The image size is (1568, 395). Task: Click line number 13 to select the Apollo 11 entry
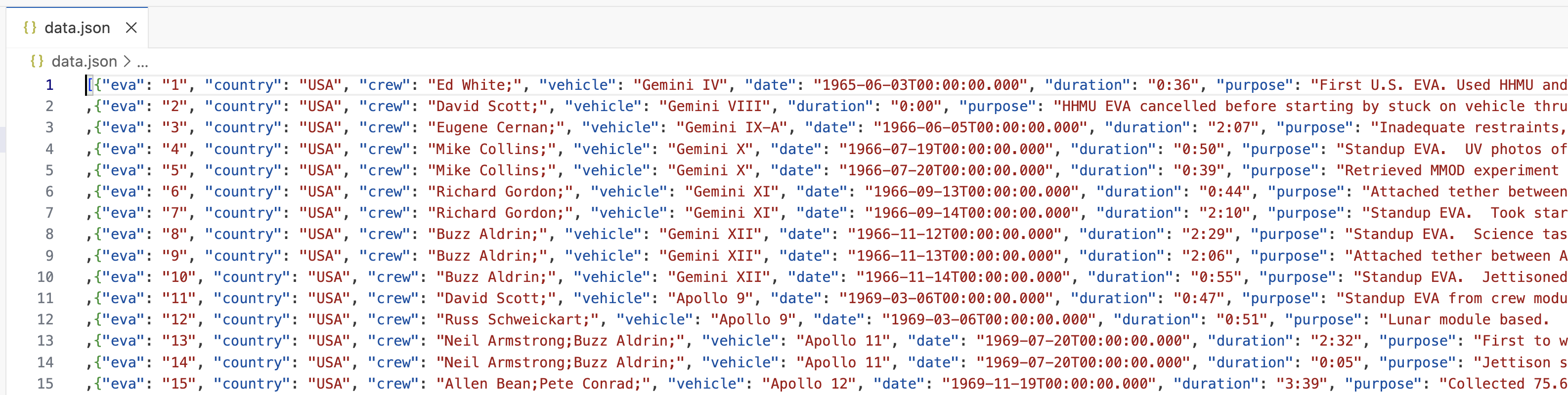pos(45,341)
